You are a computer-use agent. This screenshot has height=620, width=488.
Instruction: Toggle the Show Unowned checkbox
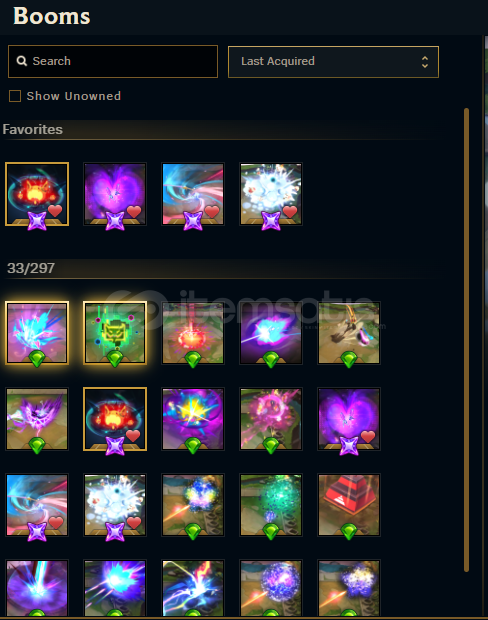click(x=15, y=96)
